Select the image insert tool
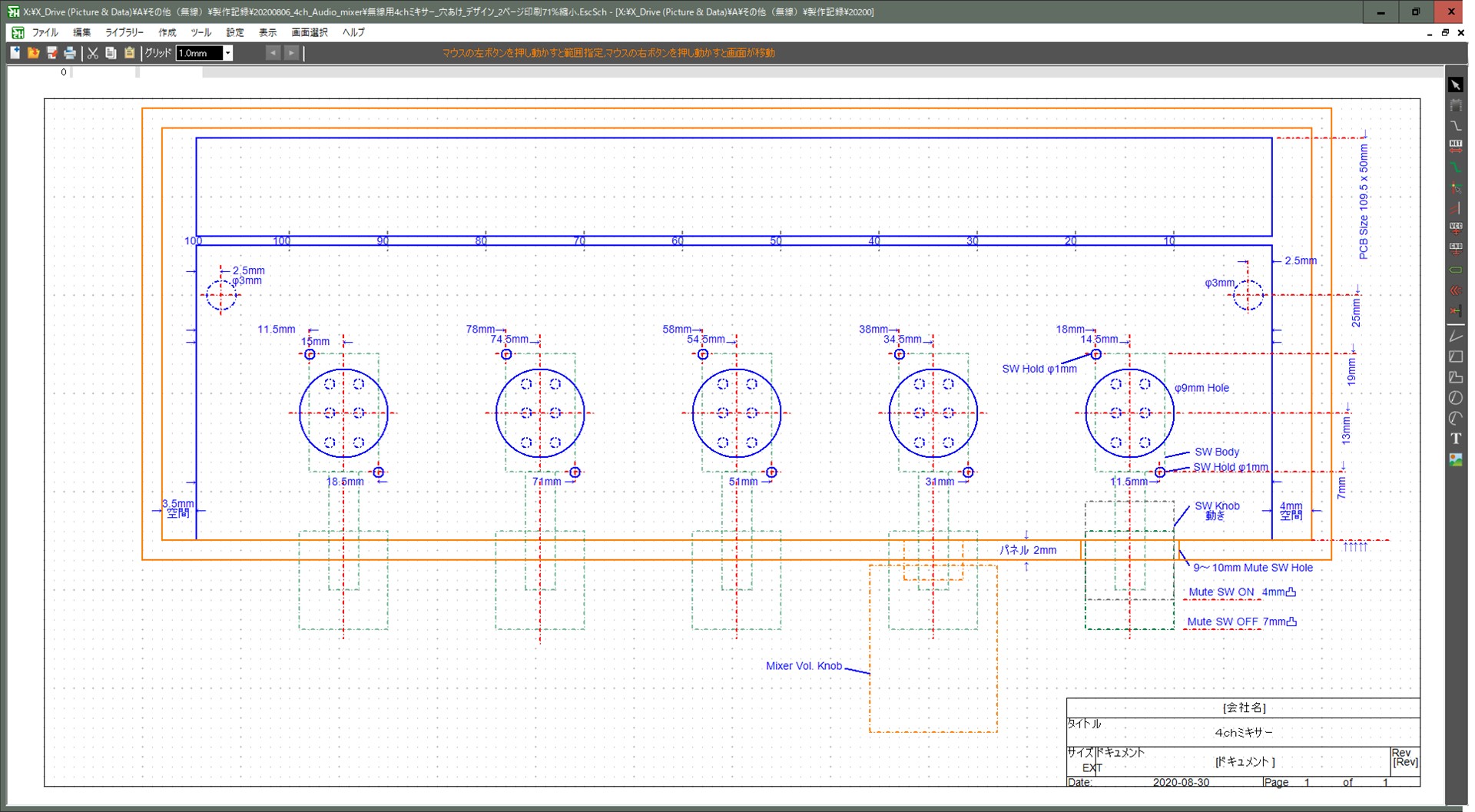Image resolution: width=1475 pixels, height=812 pixels. [1456, 459]
